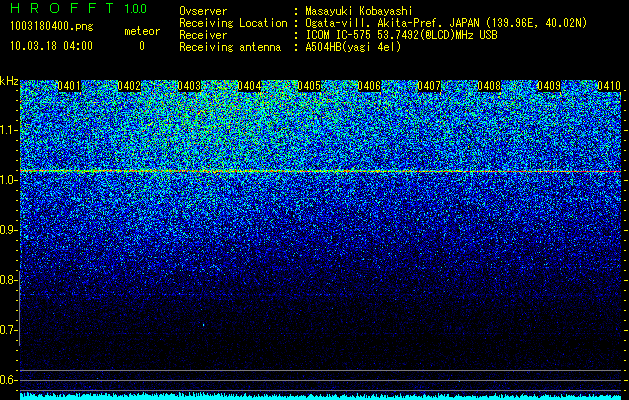Click the observer name Masayuki Kobayashi
The height and width of the screenshot is (400, 629).
point(359,11)
